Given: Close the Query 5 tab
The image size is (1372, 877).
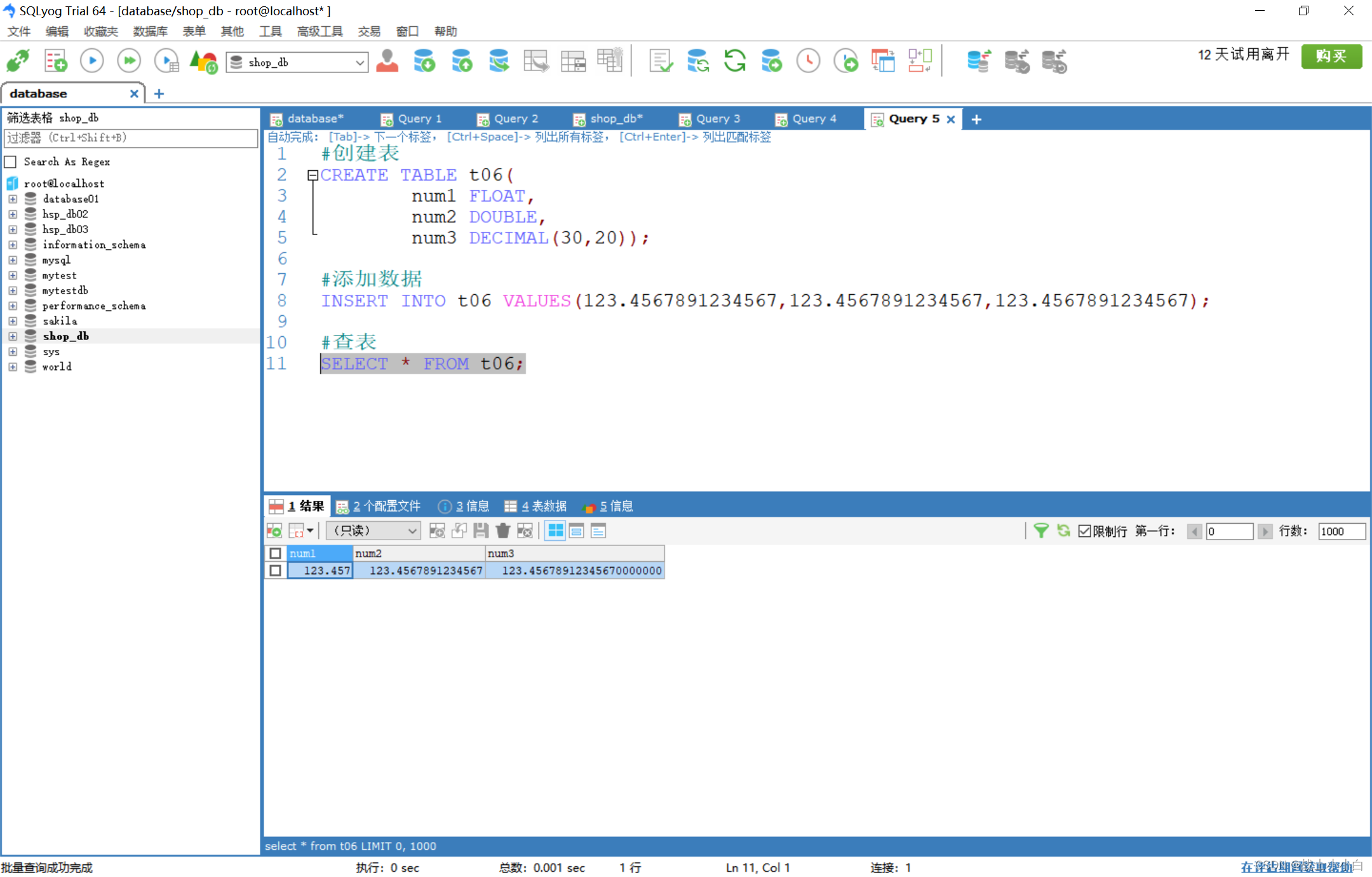Looking at the screenshot, I should pyautogui.click(x=951, y=119).
